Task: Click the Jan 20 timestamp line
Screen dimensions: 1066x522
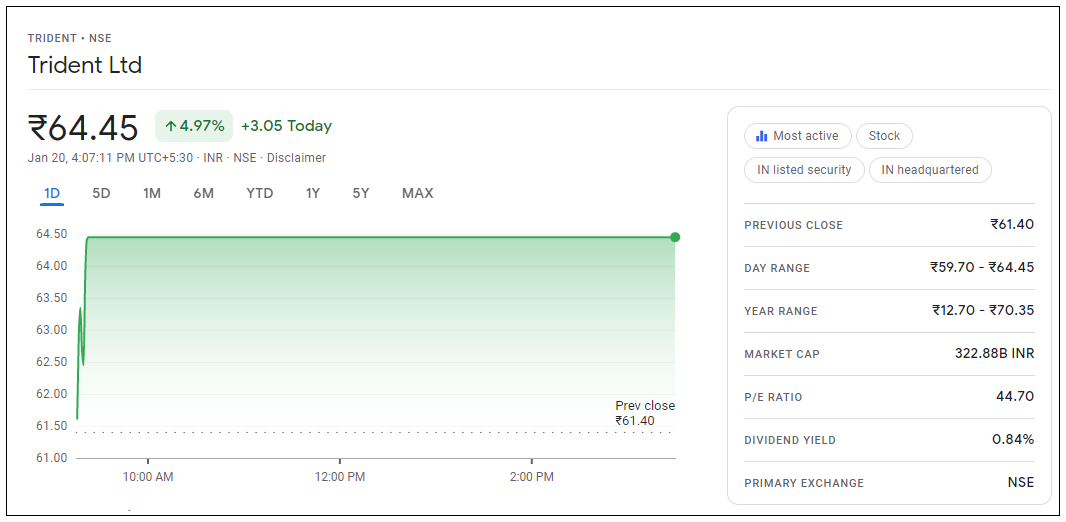Action: click(x=177, y=158)
